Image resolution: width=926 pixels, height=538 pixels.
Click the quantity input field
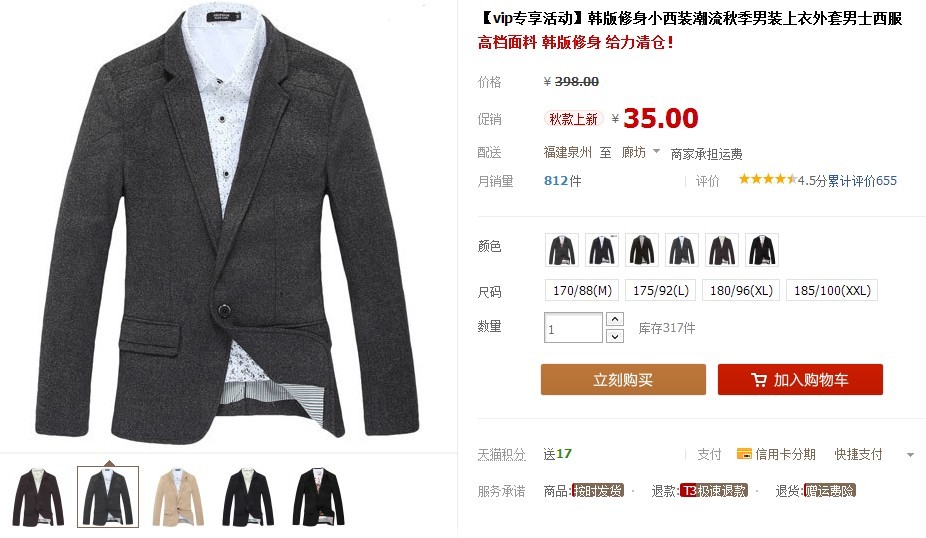pyautogui.click(x=573, y=328)
